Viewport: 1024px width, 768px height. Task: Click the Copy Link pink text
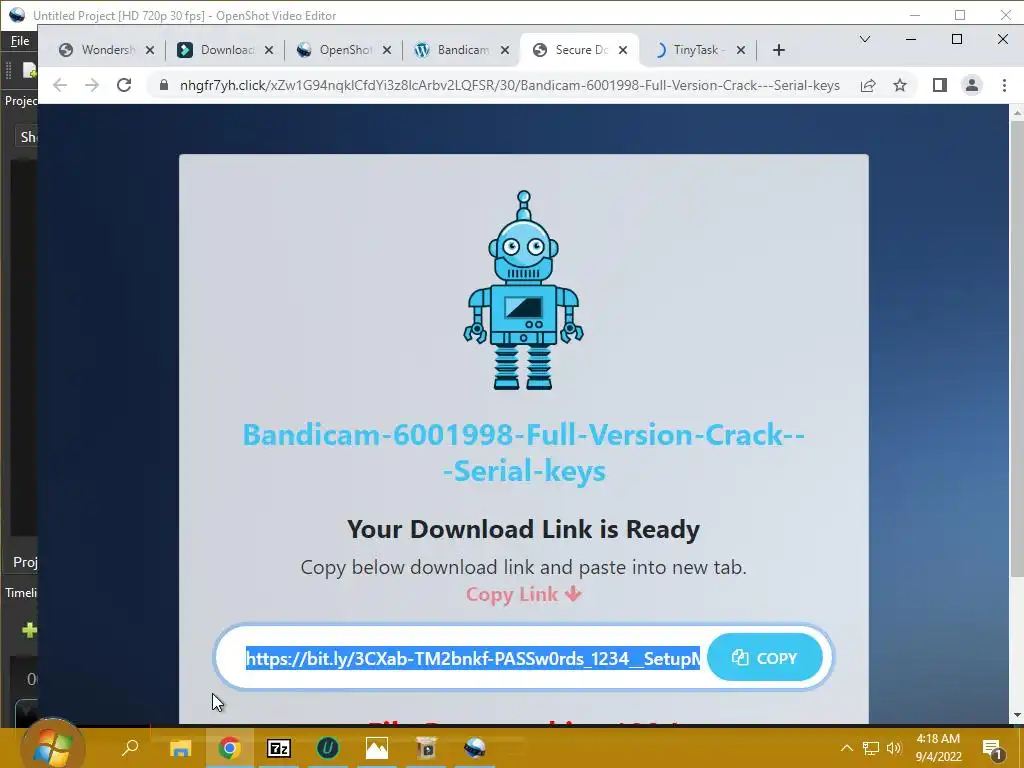pos(523,594)
